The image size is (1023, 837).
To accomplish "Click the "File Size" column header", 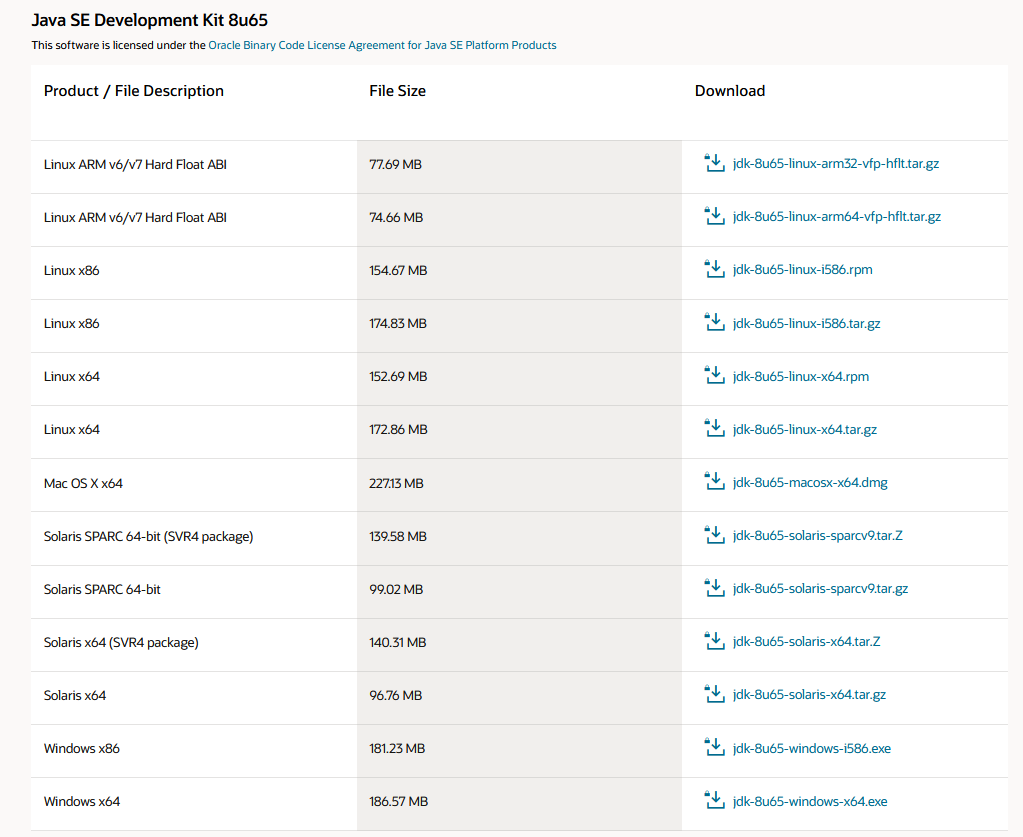I will (x=397, y=91).
